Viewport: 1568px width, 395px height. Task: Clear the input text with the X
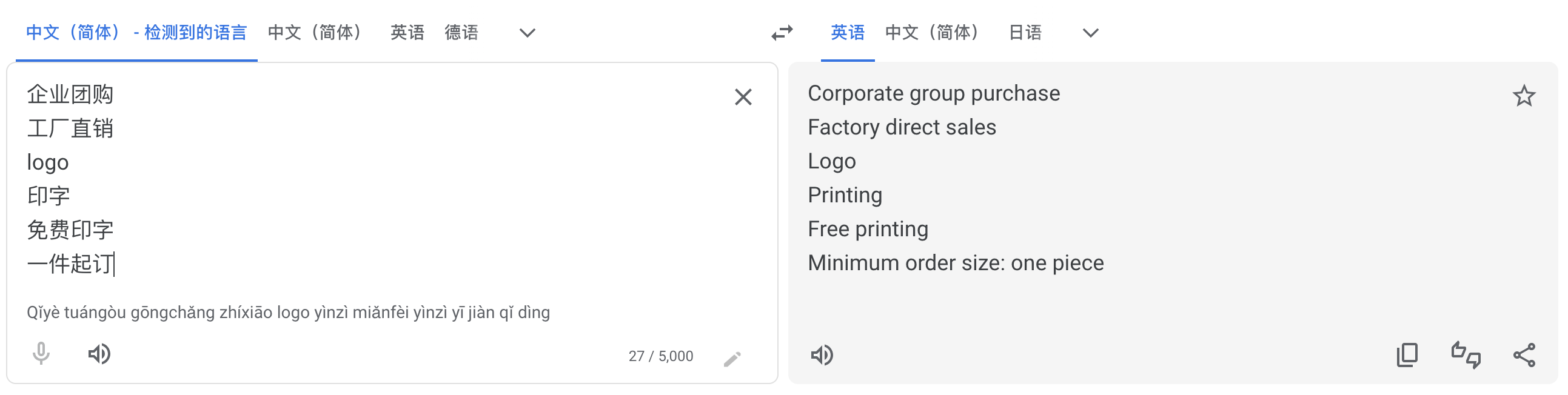[x=743, y=98]
